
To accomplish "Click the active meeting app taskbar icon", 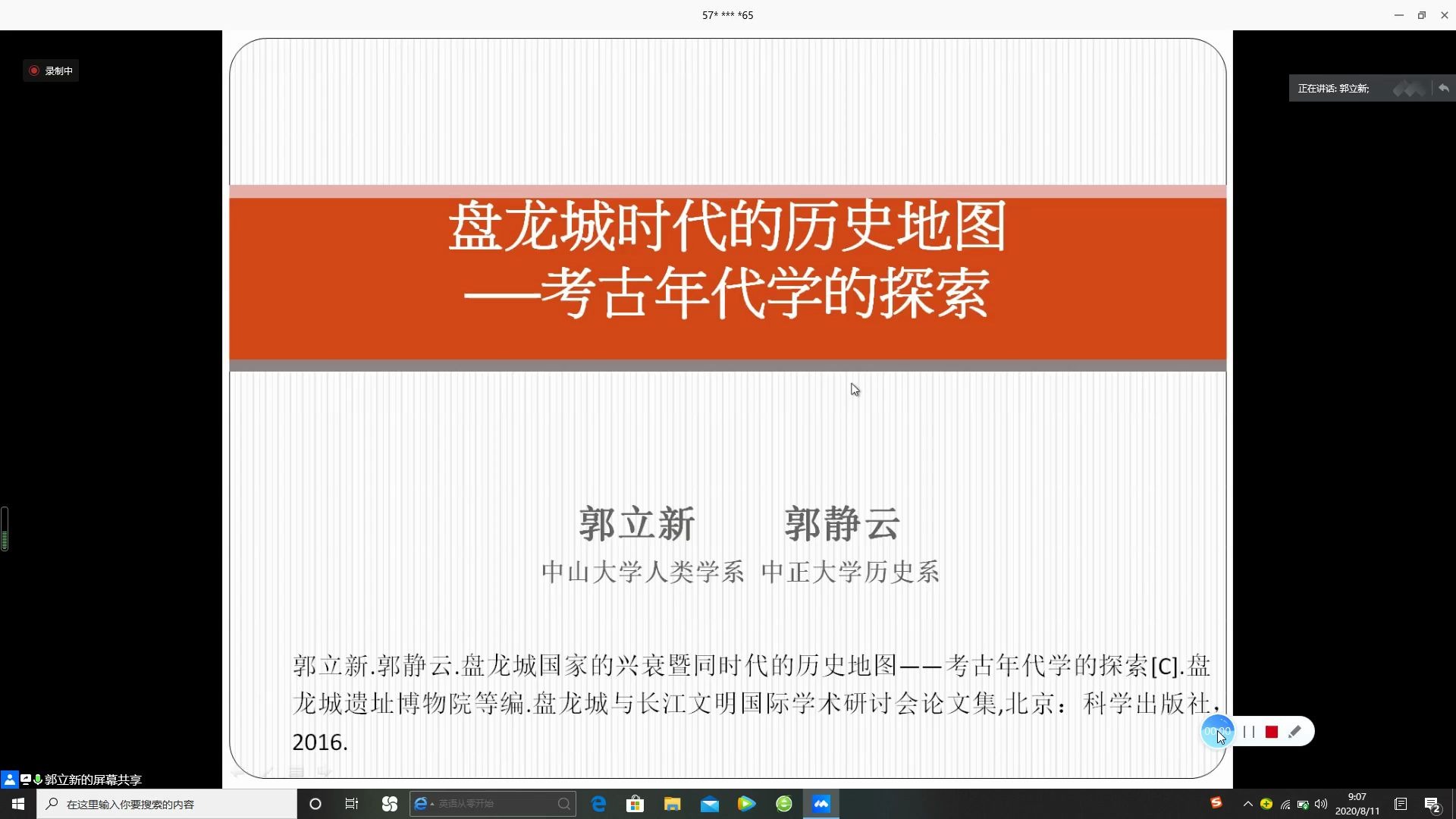I will pos(821,804).
